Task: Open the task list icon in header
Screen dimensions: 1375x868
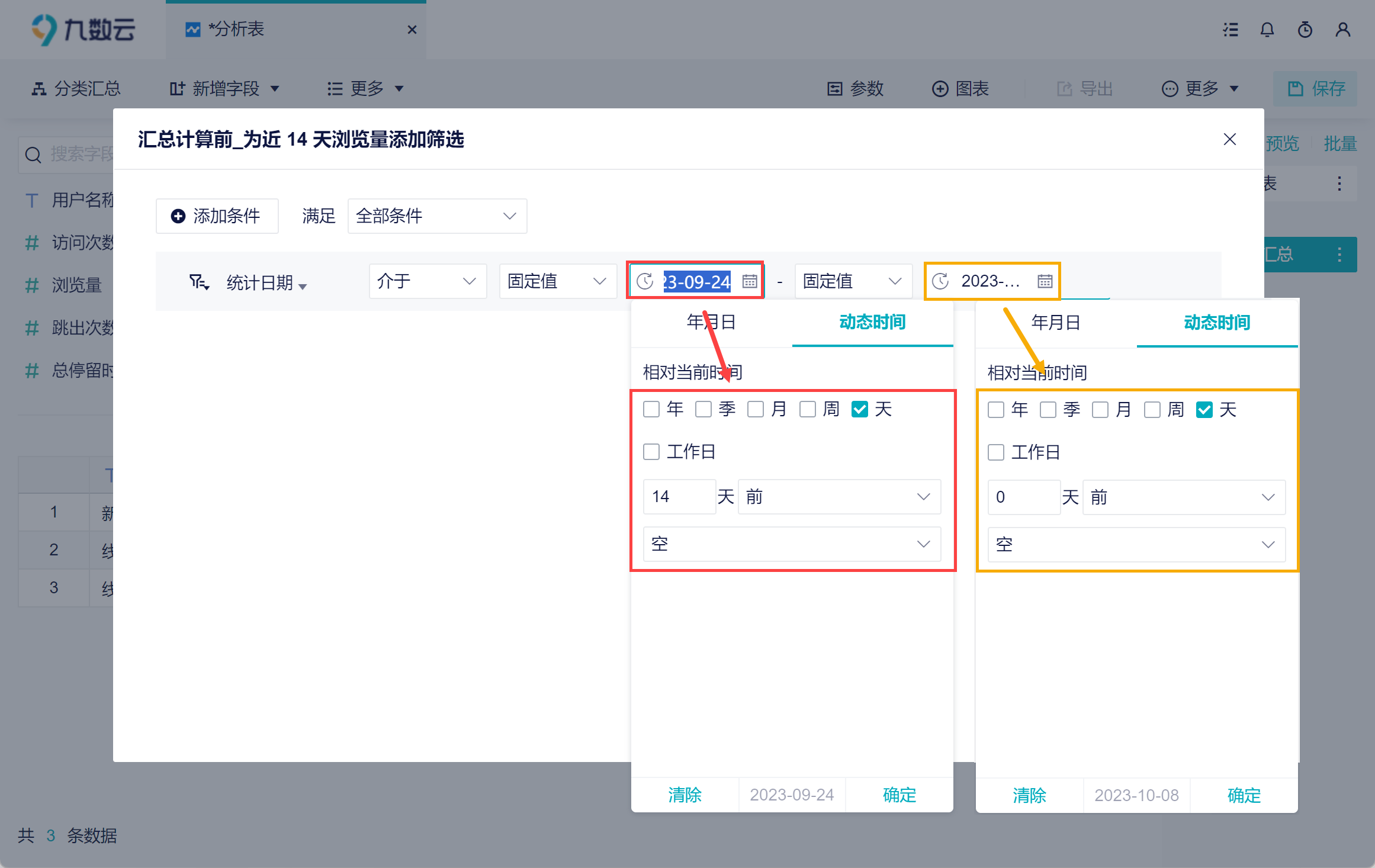Action: tap(1231, 30)
